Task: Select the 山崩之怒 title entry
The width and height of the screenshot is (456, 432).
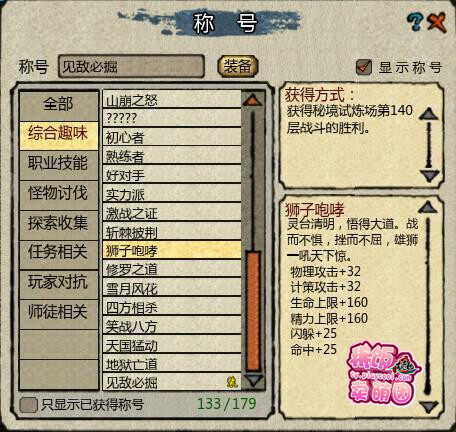Action: (172, 99)
